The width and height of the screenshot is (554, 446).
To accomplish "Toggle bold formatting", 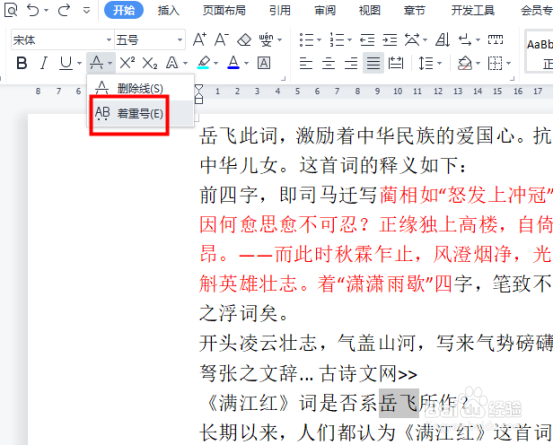I will 22,64.
